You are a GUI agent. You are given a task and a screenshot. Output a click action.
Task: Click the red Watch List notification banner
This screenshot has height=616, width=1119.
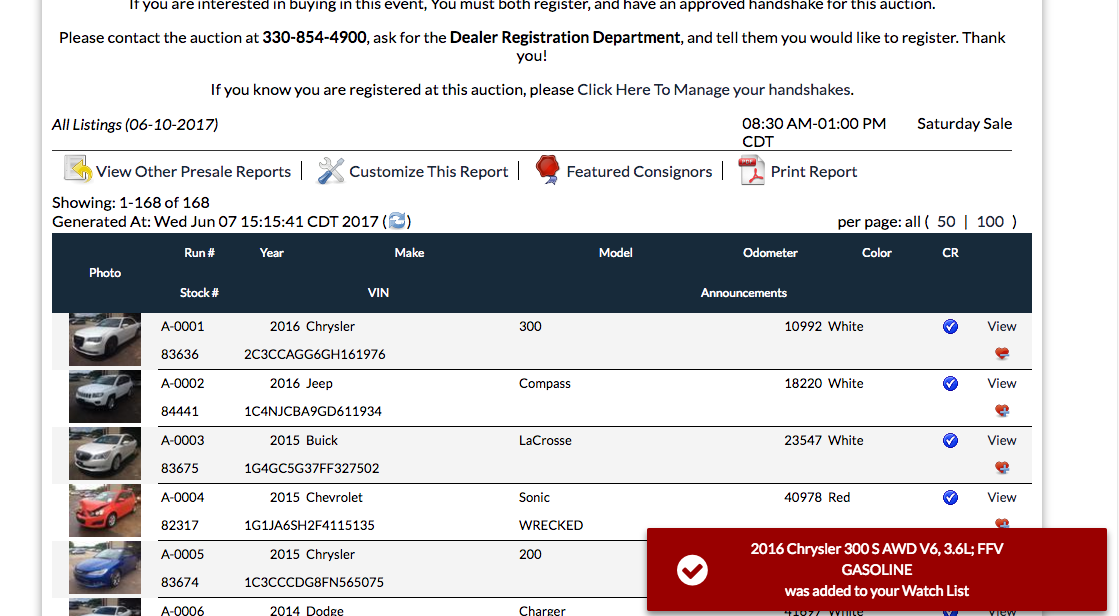click(877, 570)
